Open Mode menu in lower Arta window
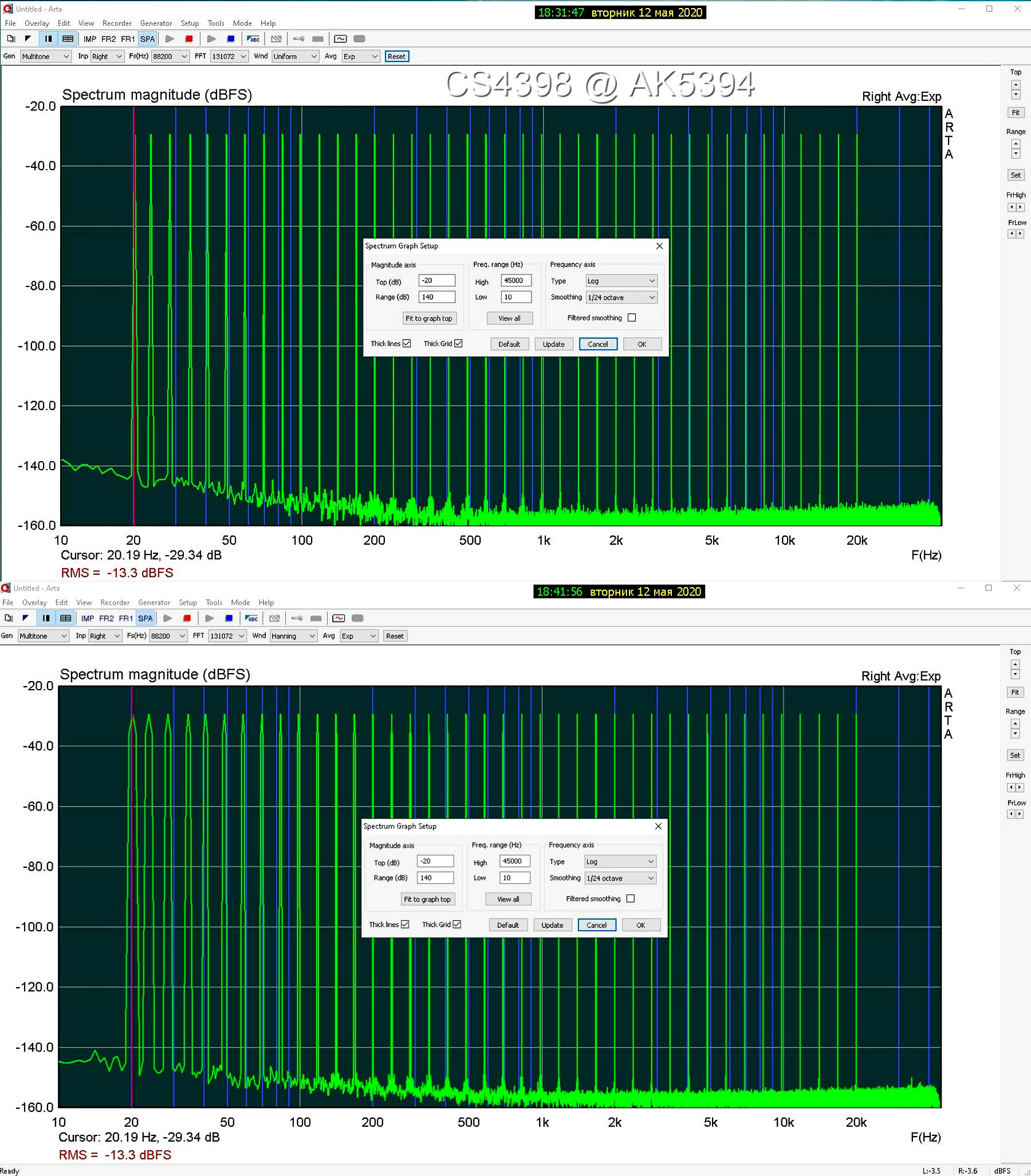Image resolution: width=1031 pixels, height=1176 pixels. coord(240,603)
